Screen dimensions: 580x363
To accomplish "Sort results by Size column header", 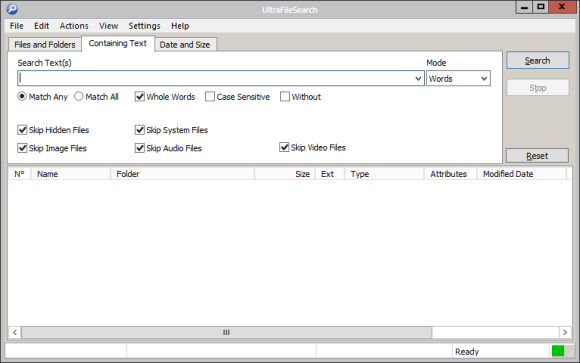I will (284, 174).
